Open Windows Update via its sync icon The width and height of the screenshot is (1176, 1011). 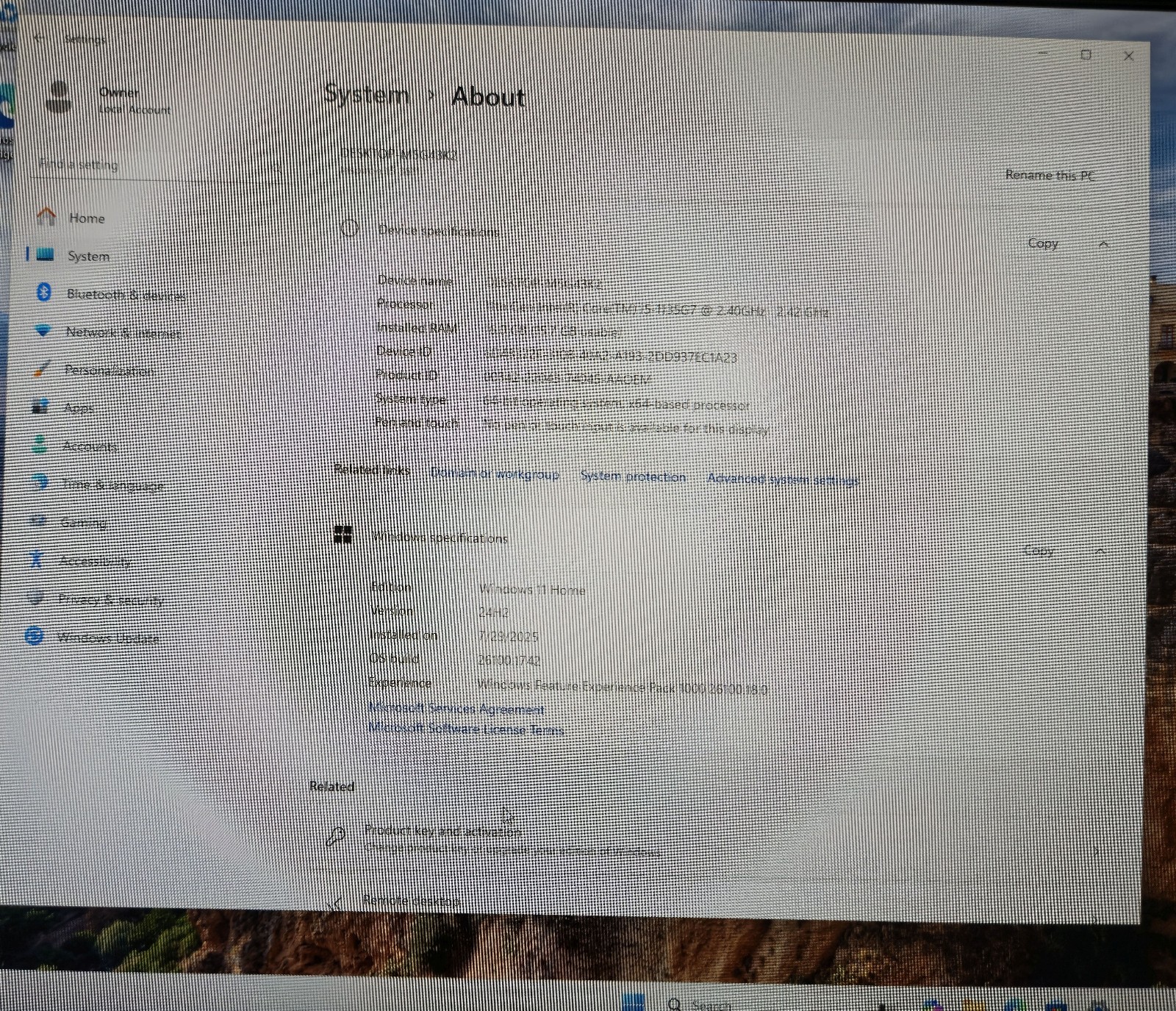click(34, 635)
